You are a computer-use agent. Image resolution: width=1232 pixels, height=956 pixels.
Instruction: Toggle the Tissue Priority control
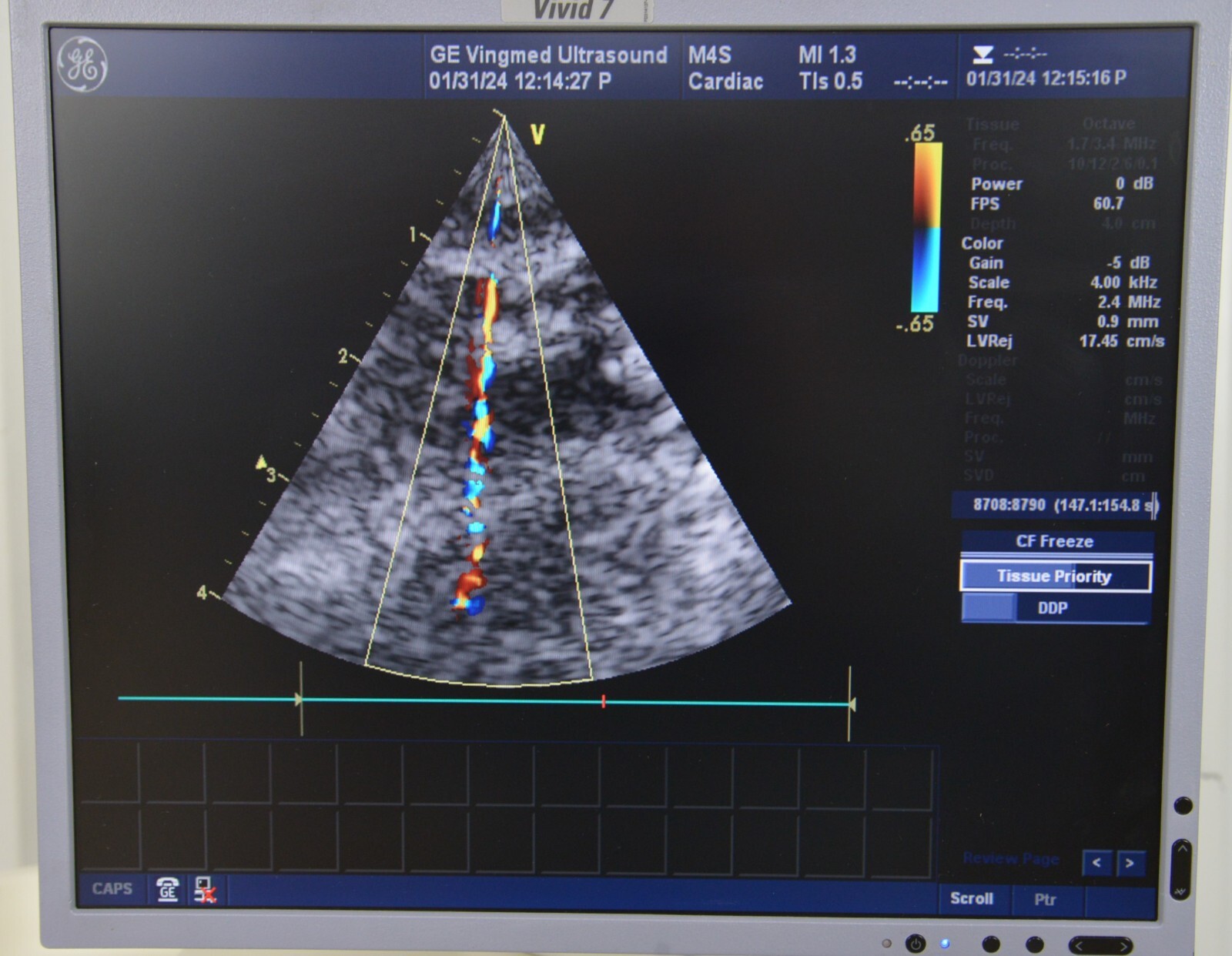1055,576
